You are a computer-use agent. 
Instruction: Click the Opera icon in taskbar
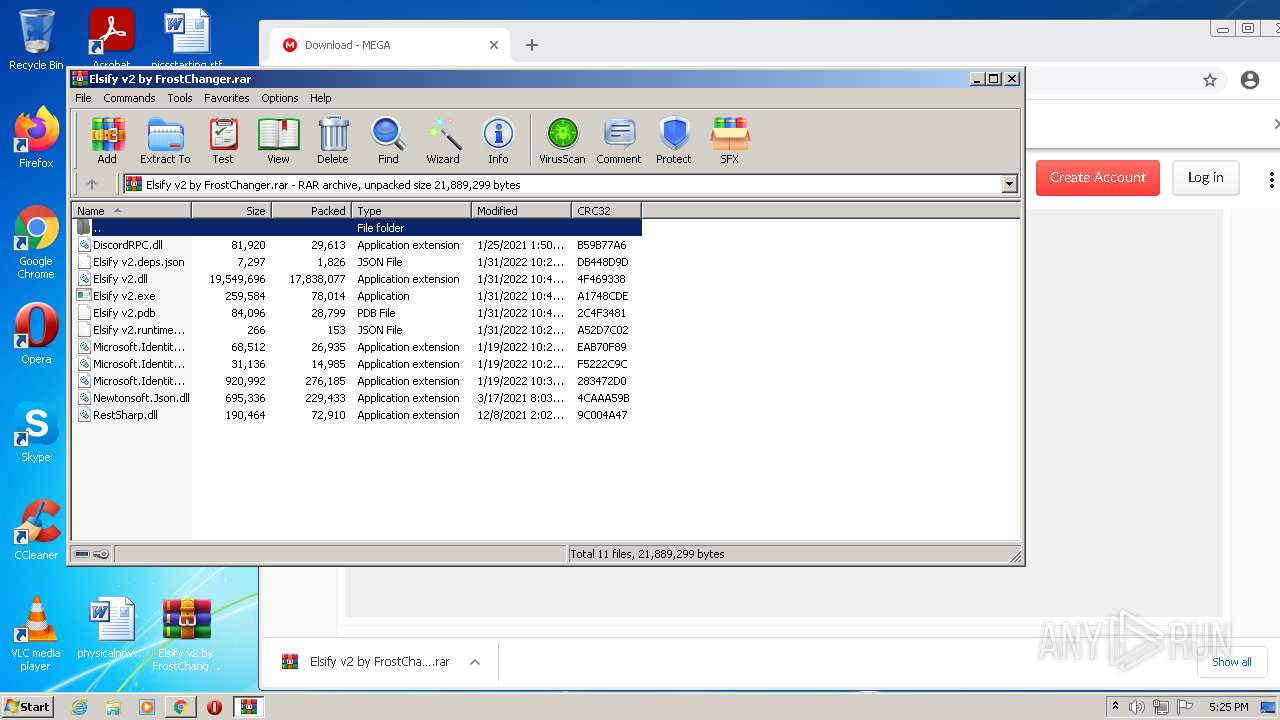tap(214, 707)
